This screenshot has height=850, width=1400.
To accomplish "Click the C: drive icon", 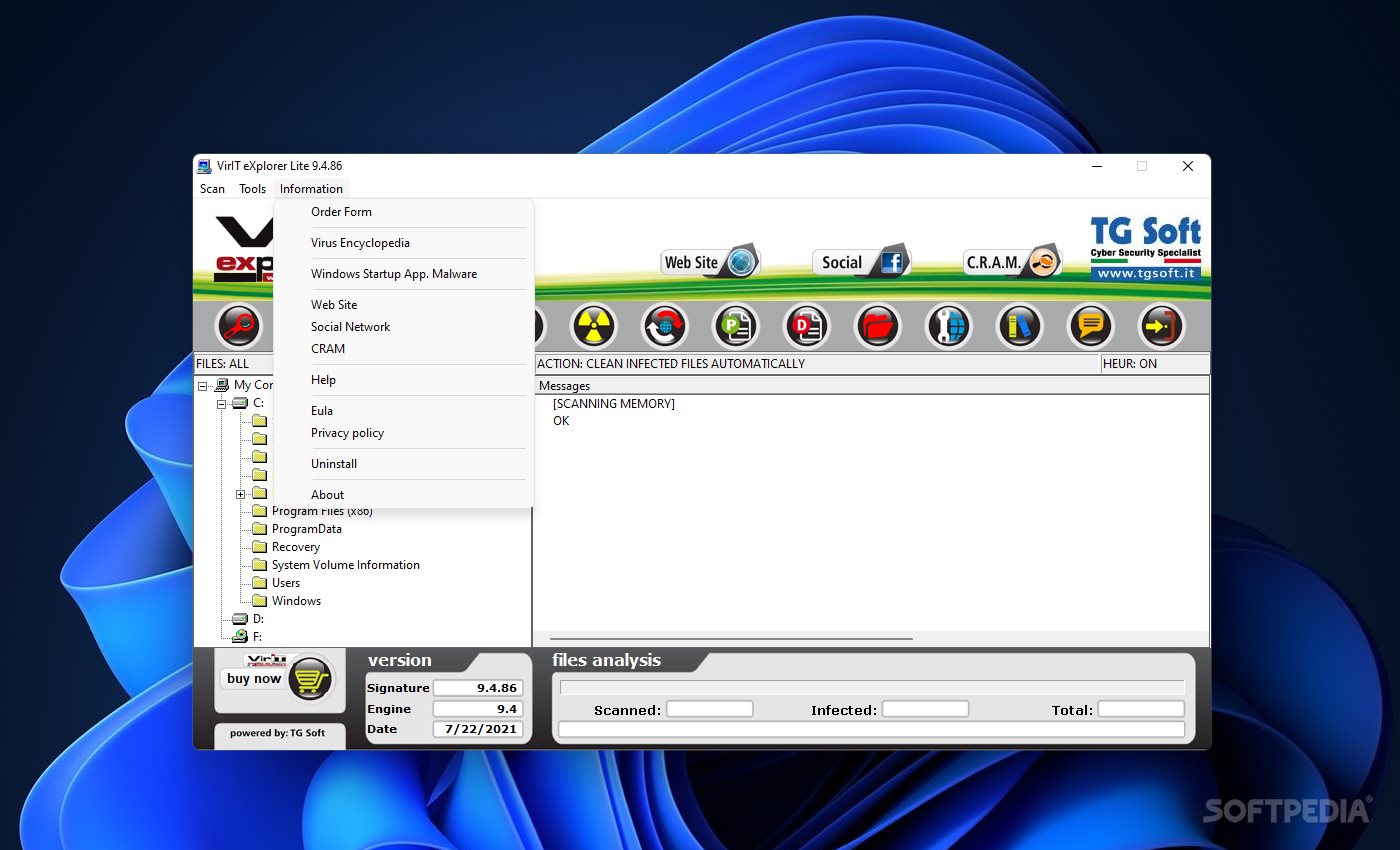I will coord(240,403).
